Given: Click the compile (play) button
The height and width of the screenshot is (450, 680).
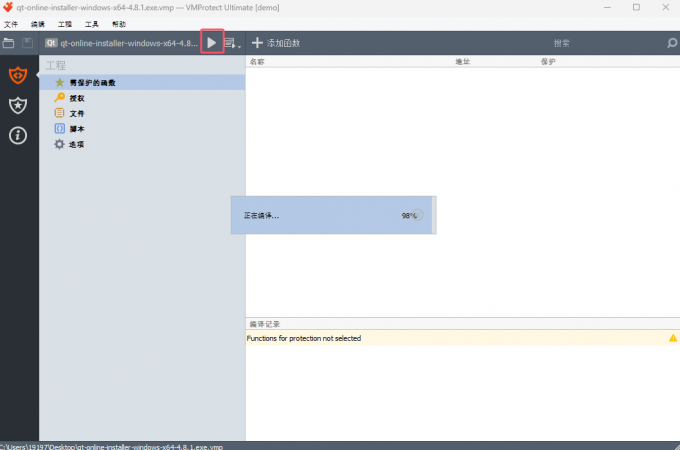Looking at the screenshot, I should coord(211,43).
